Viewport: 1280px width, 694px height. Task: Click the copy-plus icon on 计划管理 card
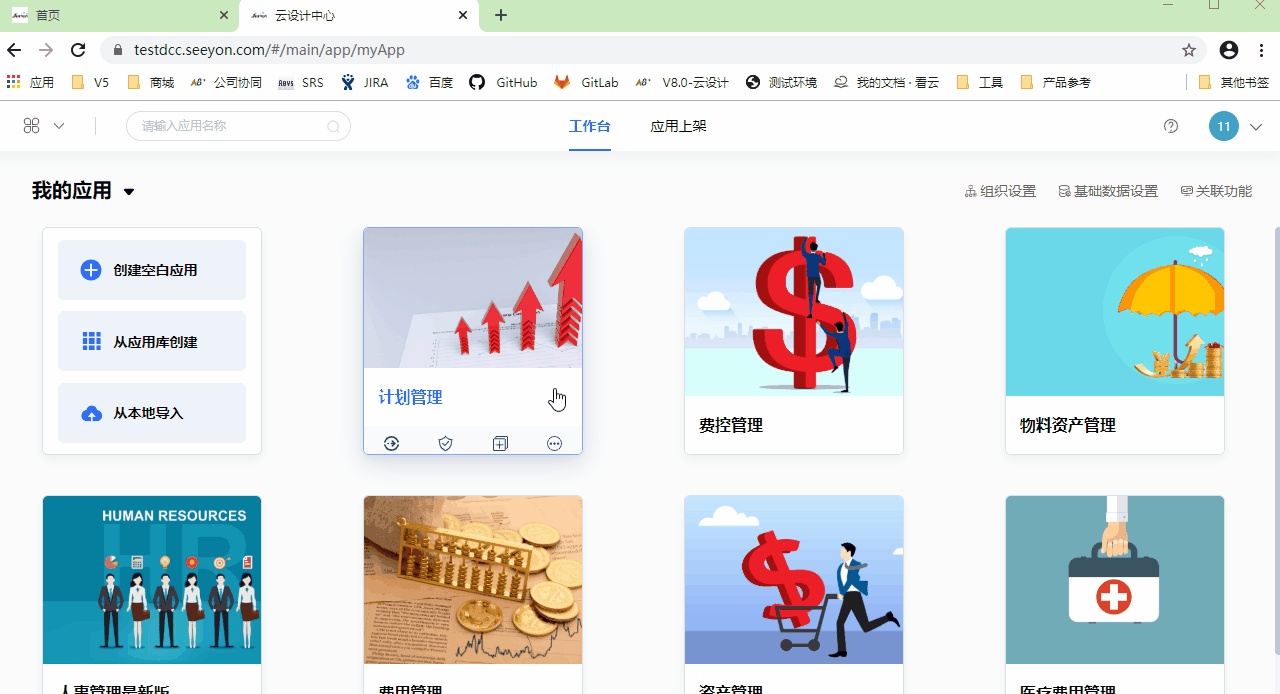click(500, 443)
